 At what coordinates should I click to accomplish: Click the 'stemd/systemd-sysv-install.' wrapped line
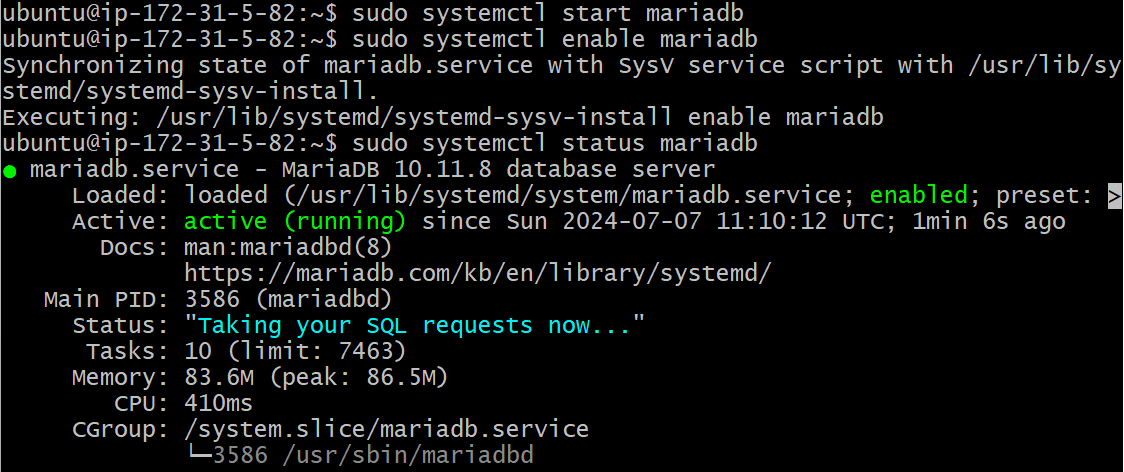pyautogui.click(x=190, y=91)
